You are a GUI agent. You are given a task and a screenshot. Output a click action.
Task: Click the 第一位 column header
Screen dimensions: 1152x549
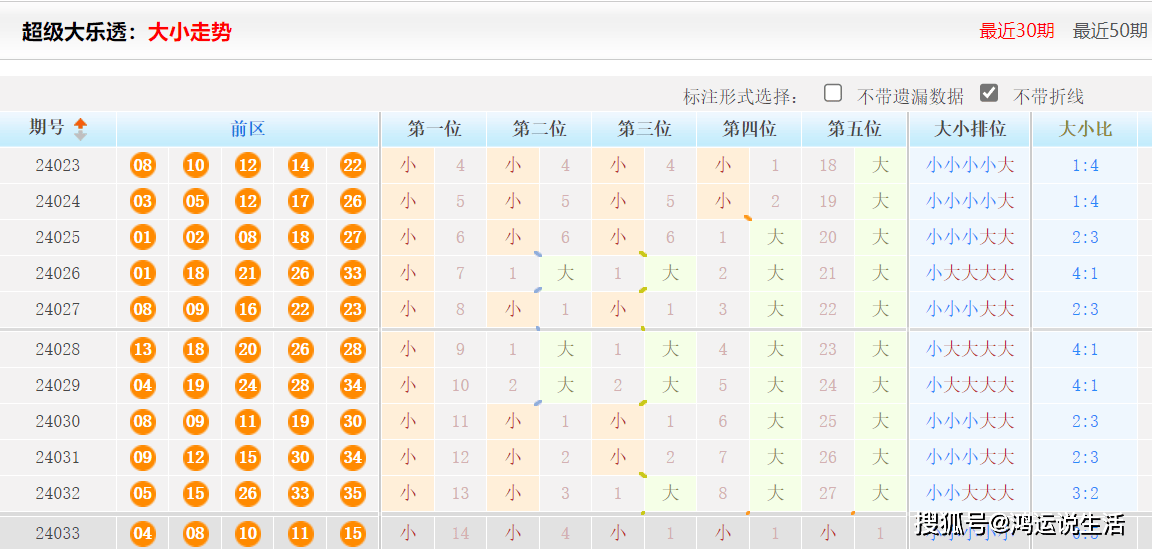434,129
